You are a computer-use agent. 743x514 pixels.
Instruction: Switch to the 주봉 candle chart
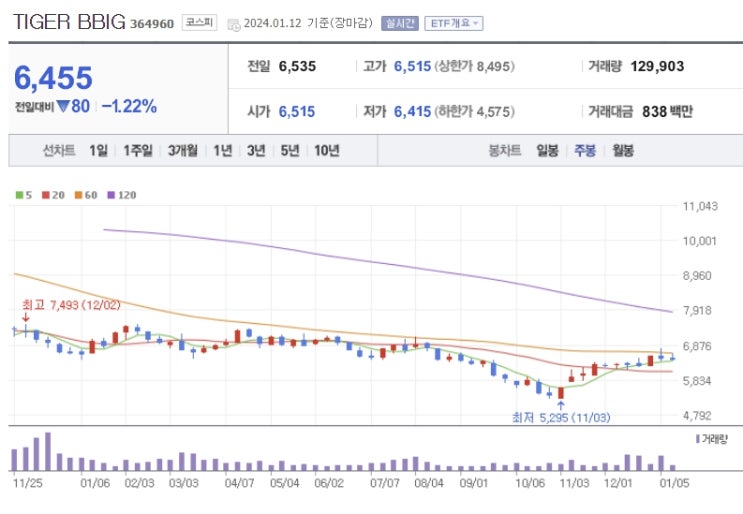585,151
